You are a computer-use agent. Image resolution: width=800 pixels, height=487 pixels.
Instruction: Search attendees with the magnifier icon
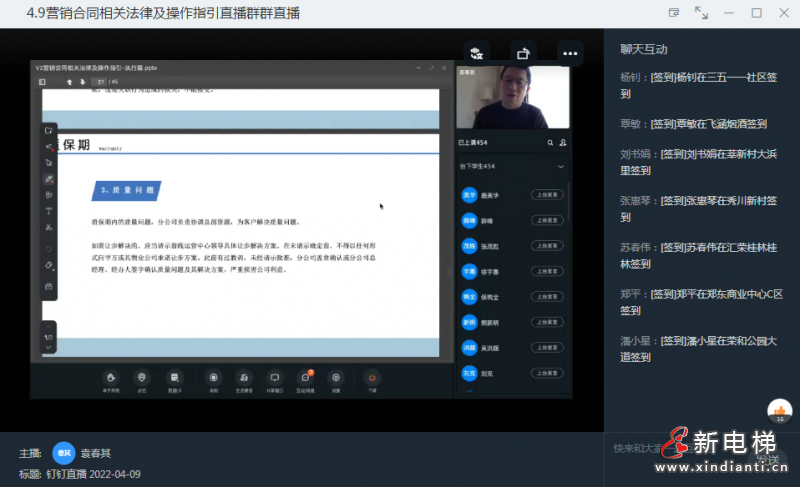549,143
